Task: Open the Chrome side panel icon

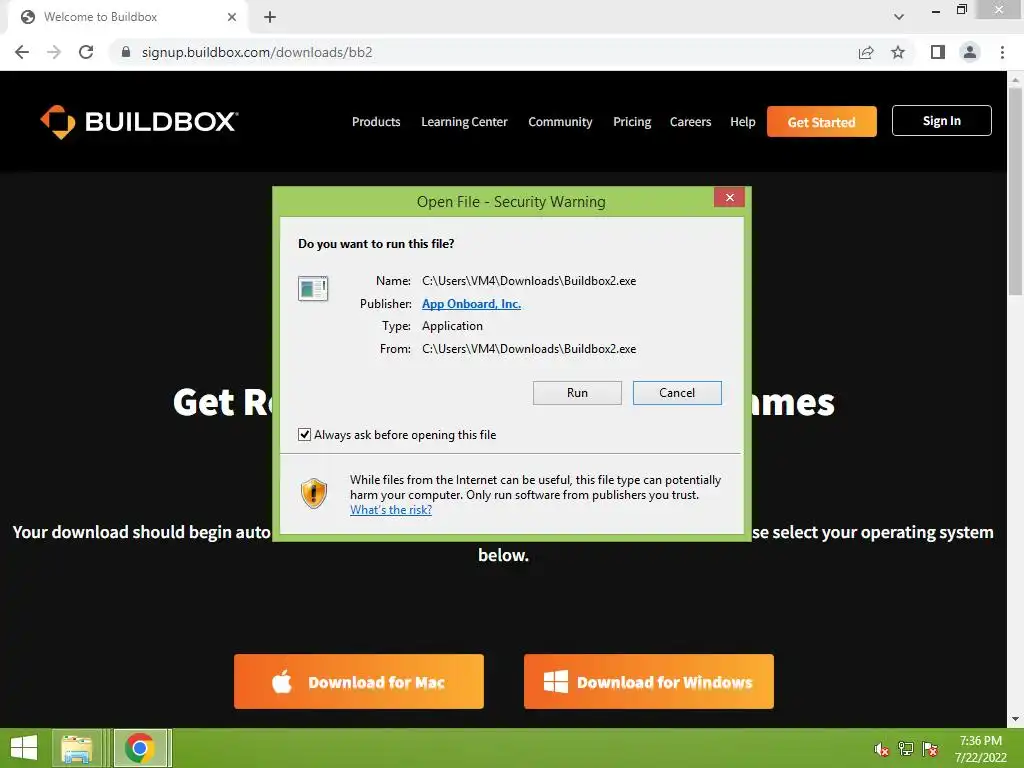Action: tap(938, 52)
